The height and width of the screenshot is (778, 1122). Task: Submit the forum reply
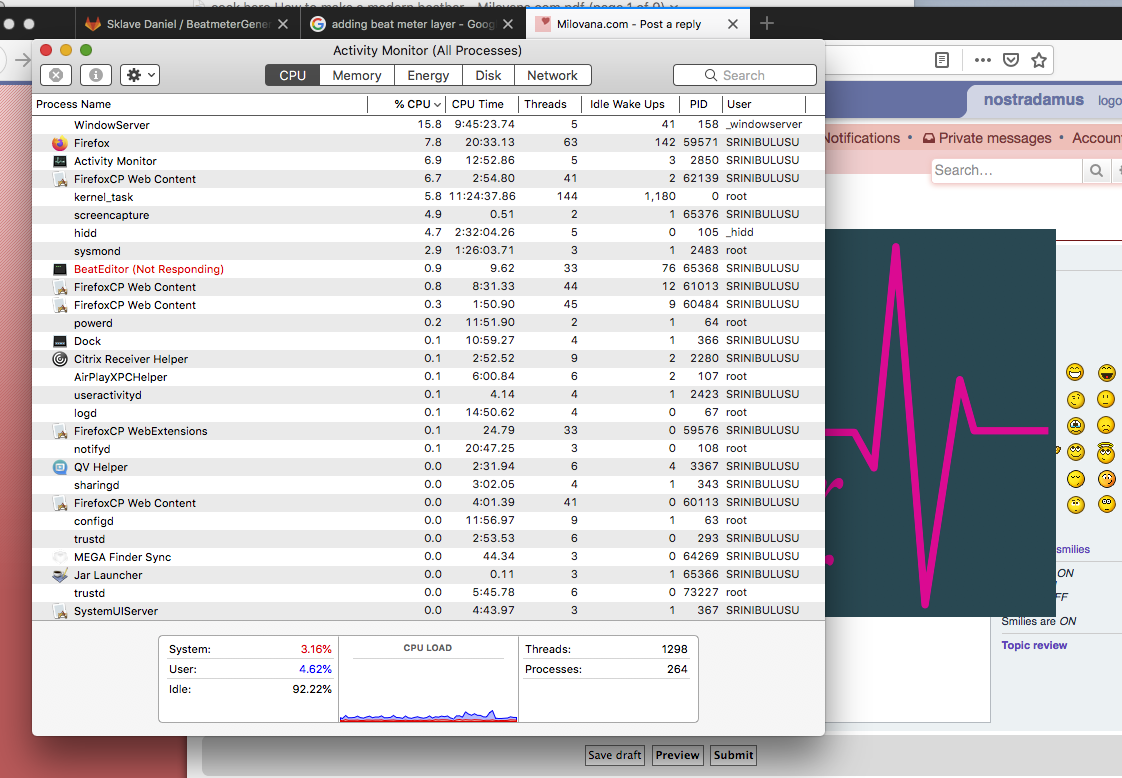733,755
